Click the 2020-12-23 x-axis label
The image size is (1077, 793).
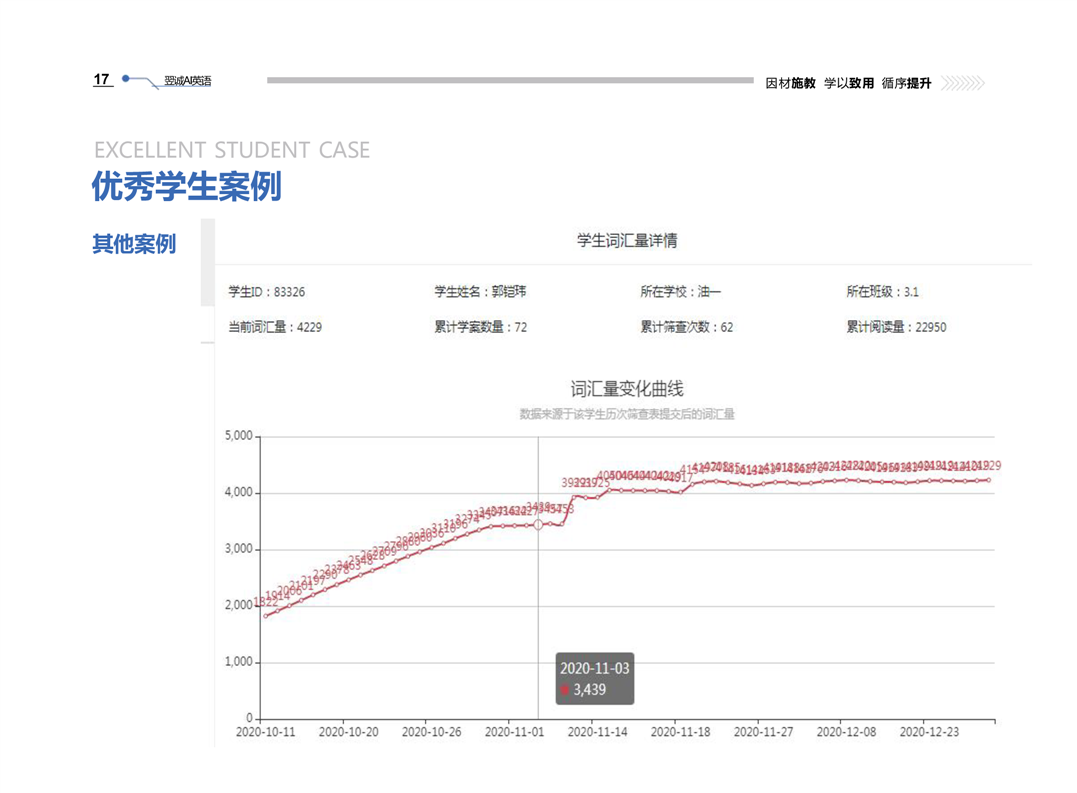(929, 732)
